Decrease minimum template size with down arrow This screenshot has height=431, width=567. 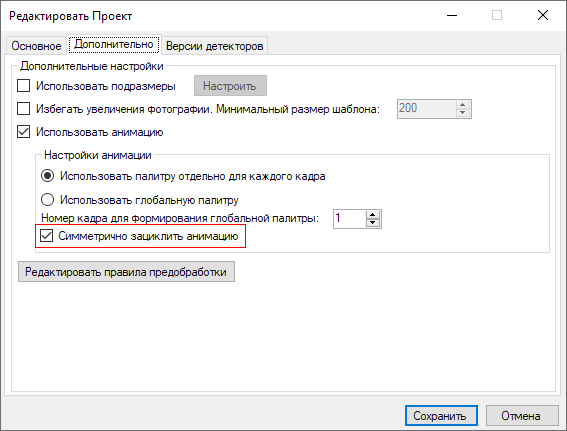click(x=463, y=113)
